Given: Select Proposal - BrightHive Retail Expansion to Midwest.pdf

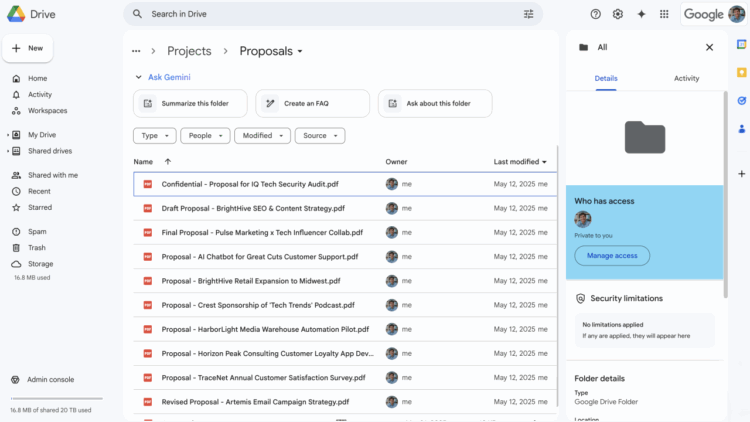Looking at the screenshot, I should [345, 281].
